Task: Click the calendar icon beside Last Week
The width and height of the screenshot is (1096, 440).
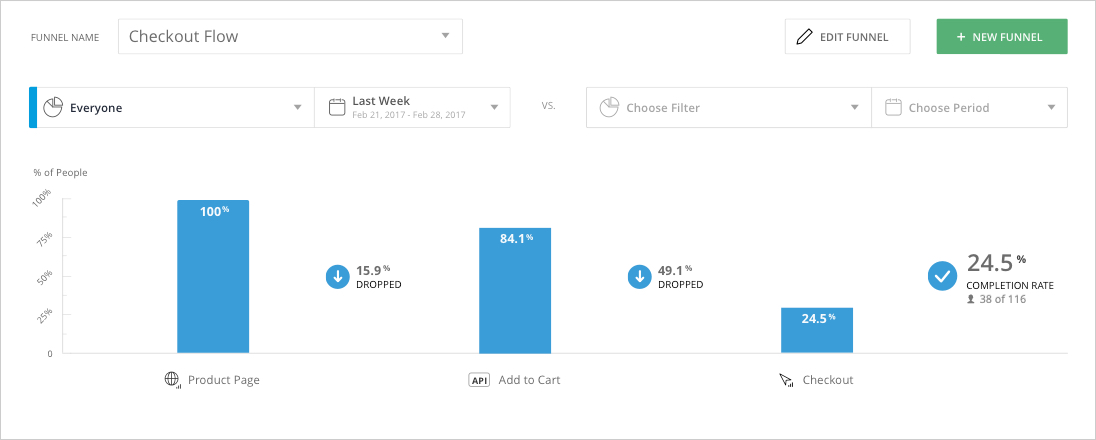Action: pyautogui.click(x=337, y=107)
